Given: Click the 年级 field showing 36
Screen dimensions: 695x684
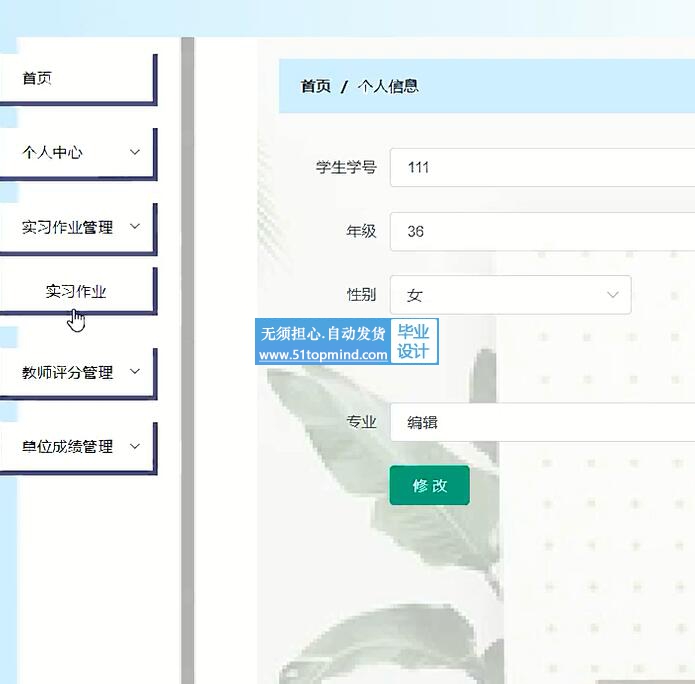Looking at the screenshot, I should tap(543, 231).
